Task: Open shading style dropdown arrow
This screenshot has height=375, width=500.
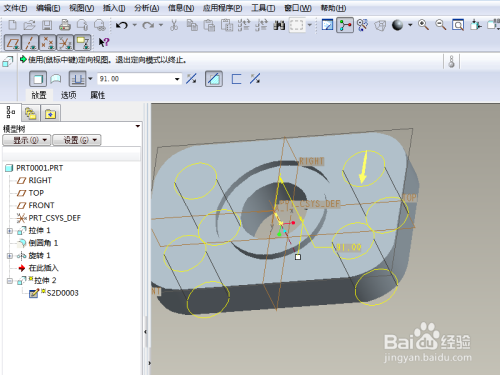Action: (x=410, y=25)
